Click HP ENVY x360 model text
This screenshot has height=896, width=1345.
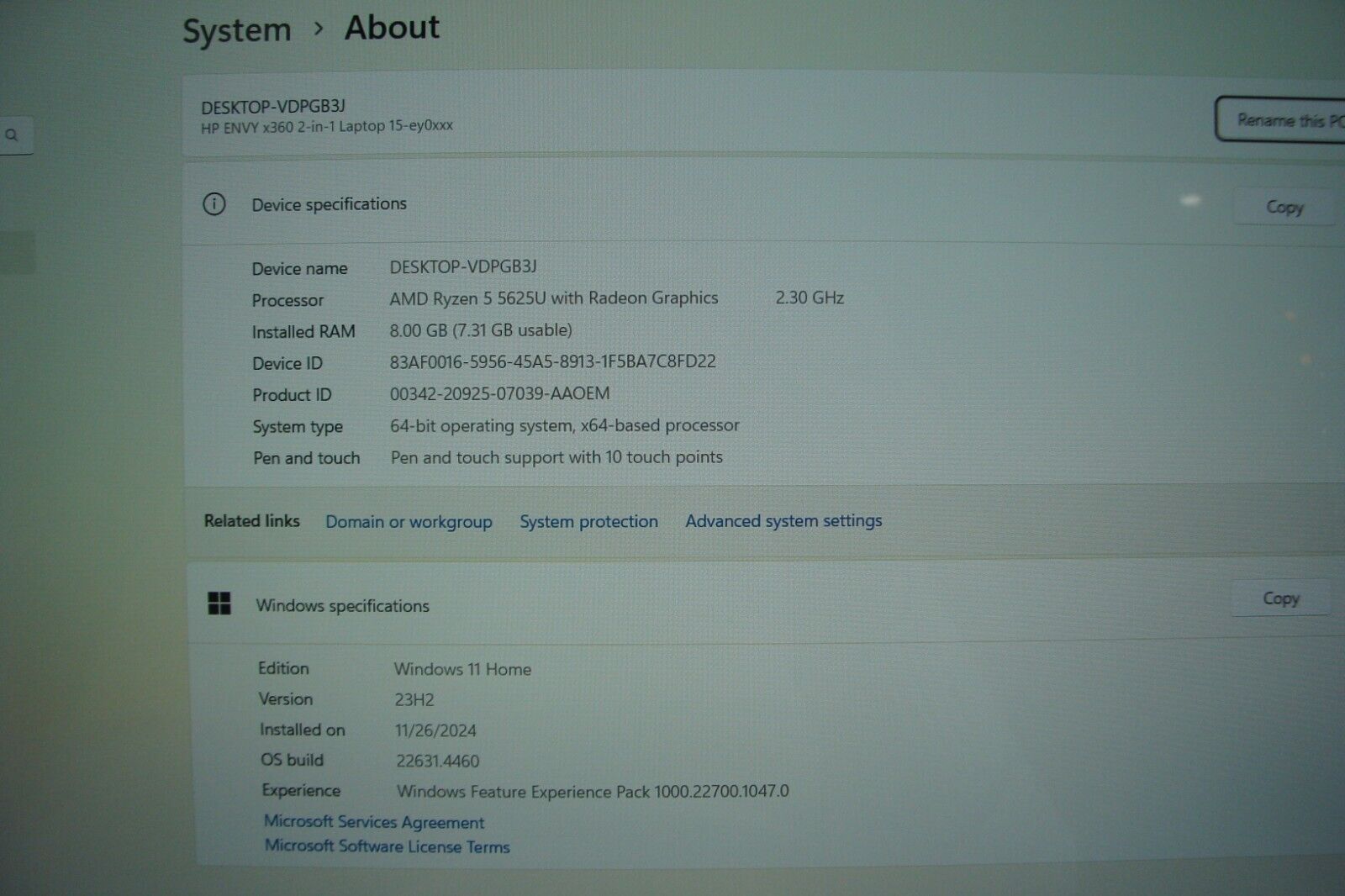[327, 126]
